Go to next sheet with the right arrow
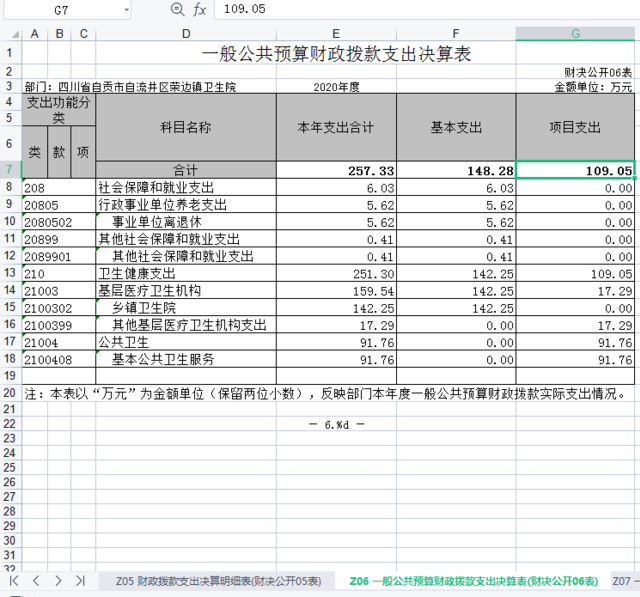Image resolution: width=640 pixels, height=597 pixels. [x=58, y=580]
